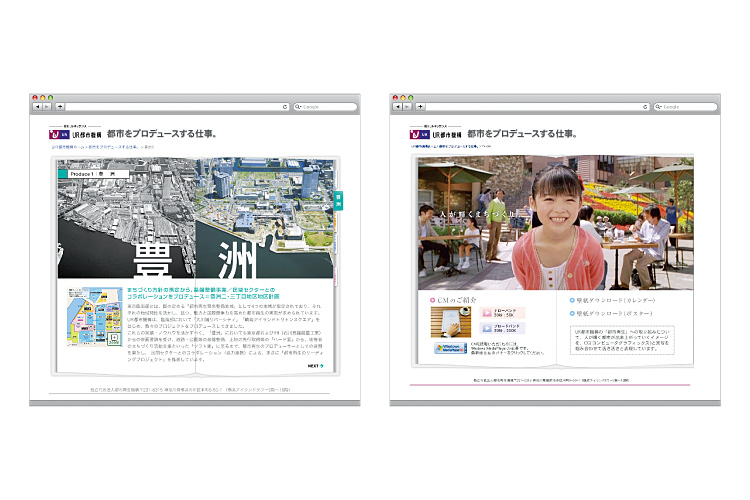Viewport: 750px width, 500px height.
Task: Click the large 洲 character on aerial photo
Action: pos(236,260)
